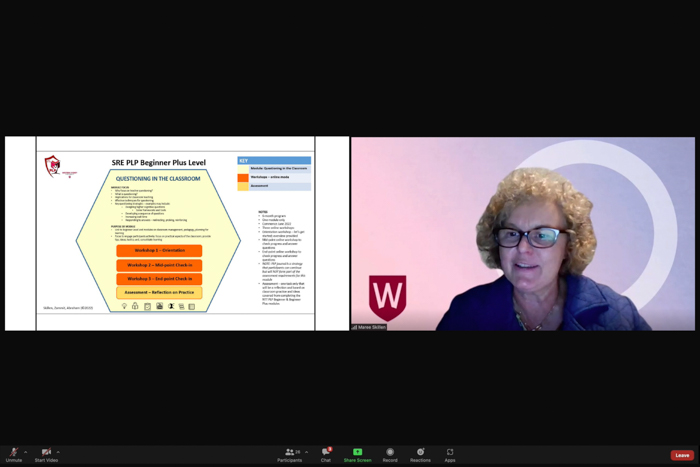This screenshot has height=467, width=700.
Task: Click the shared screen slide view
Action: click(177, 234)
